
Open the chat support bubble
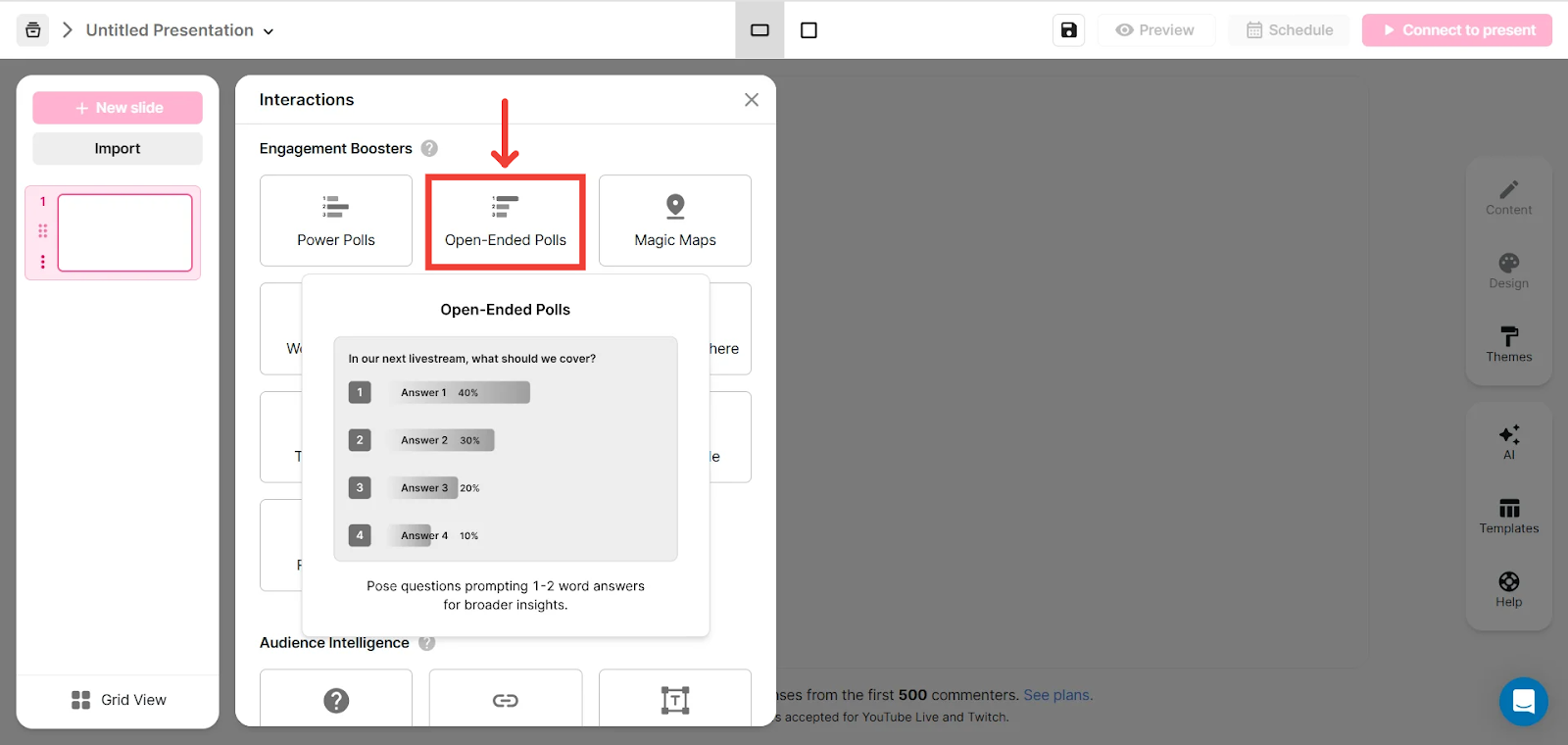pyautogui.click(x=1523, y=701)
